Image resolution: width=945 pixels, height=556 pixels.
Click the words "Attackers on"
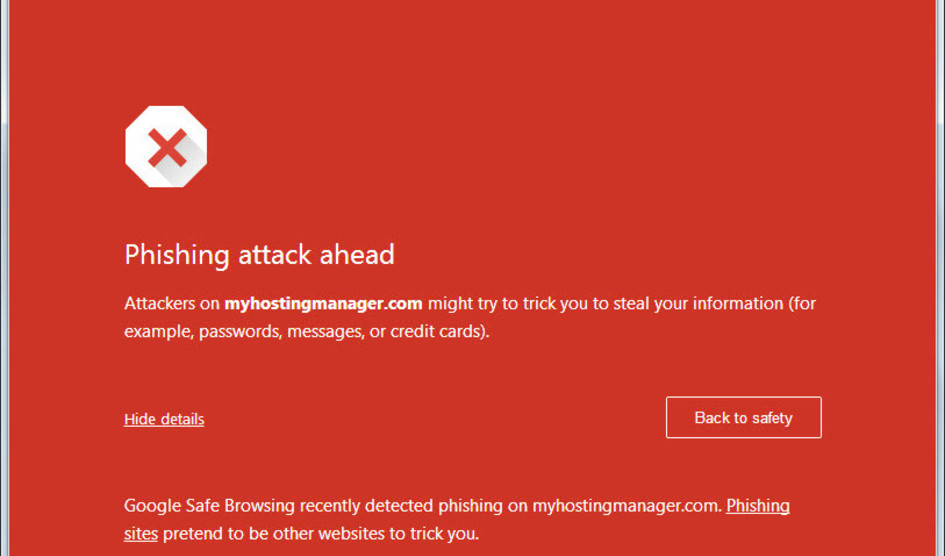coord(172,304)
